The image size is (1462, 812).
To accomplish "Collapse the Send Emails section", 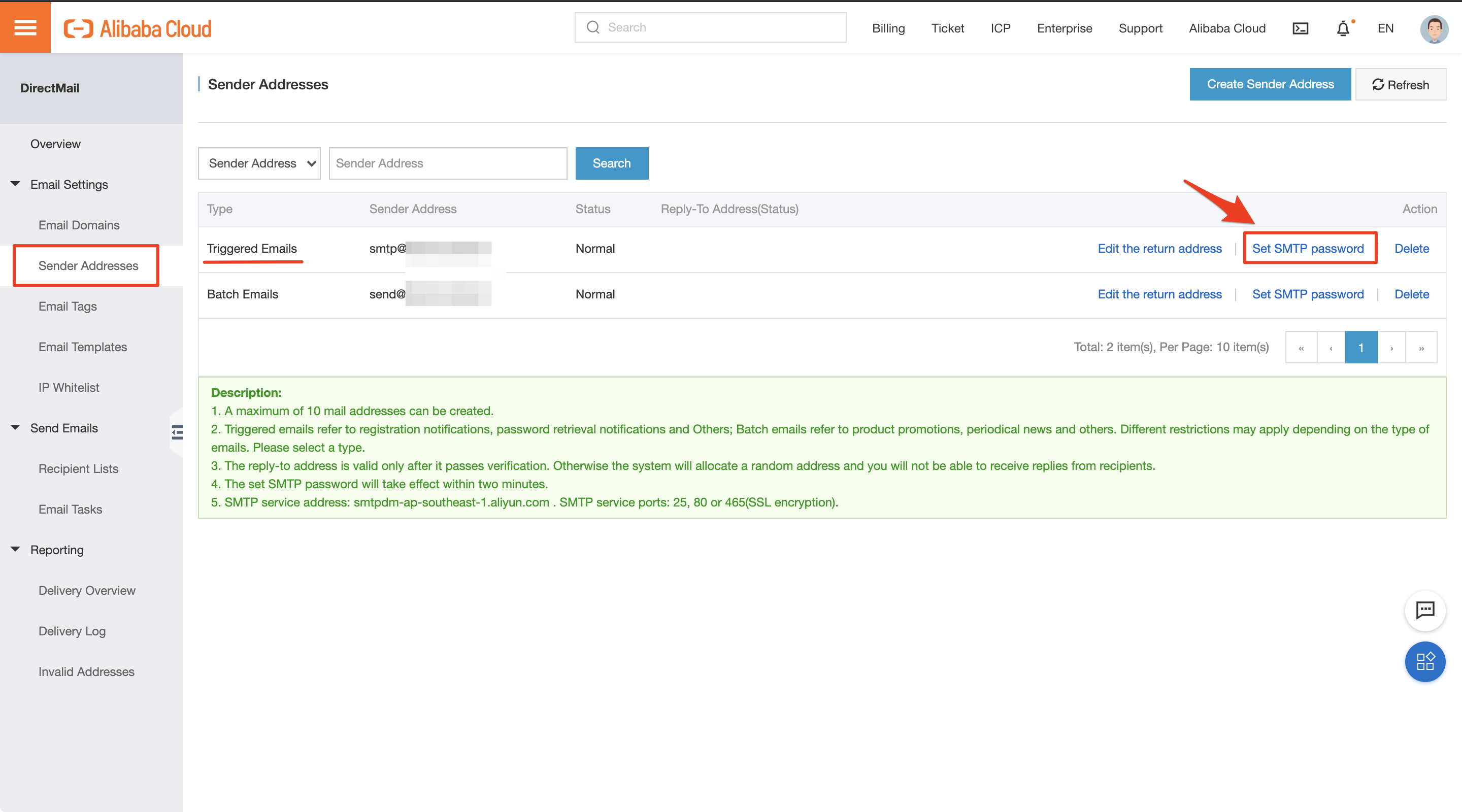I will [15, 427].
